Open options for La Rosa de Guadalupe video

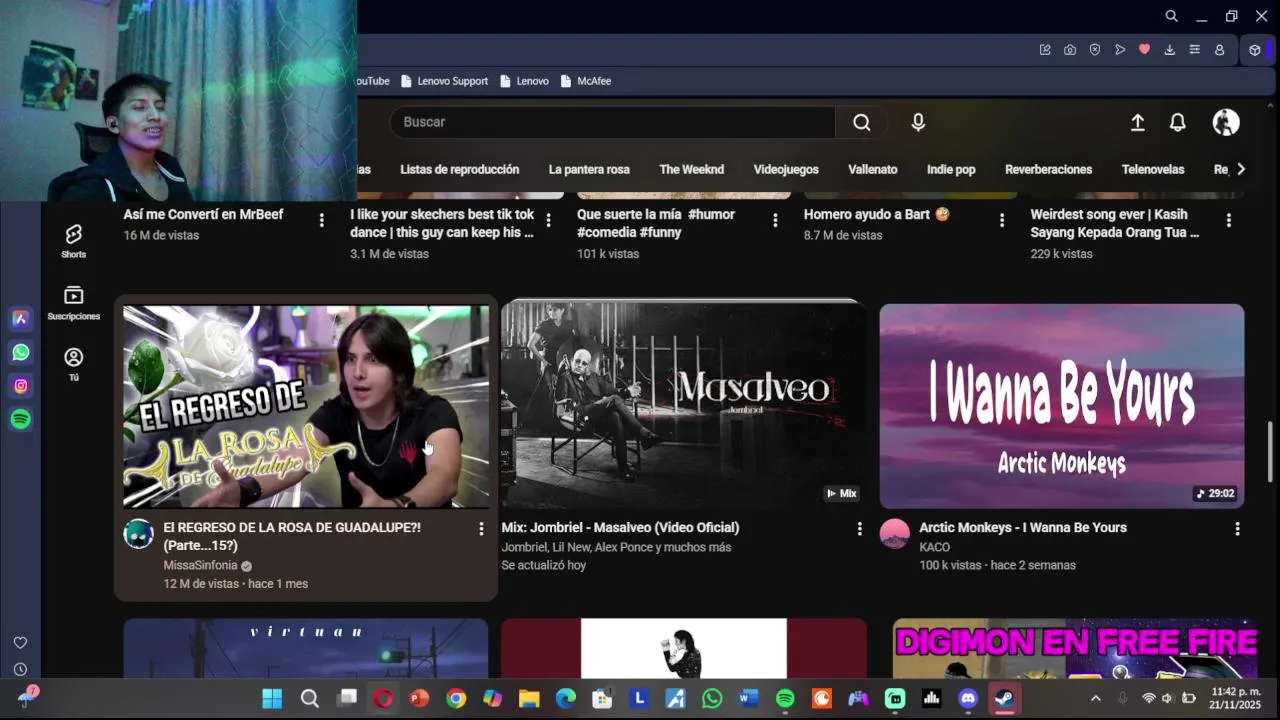(481, 529)
